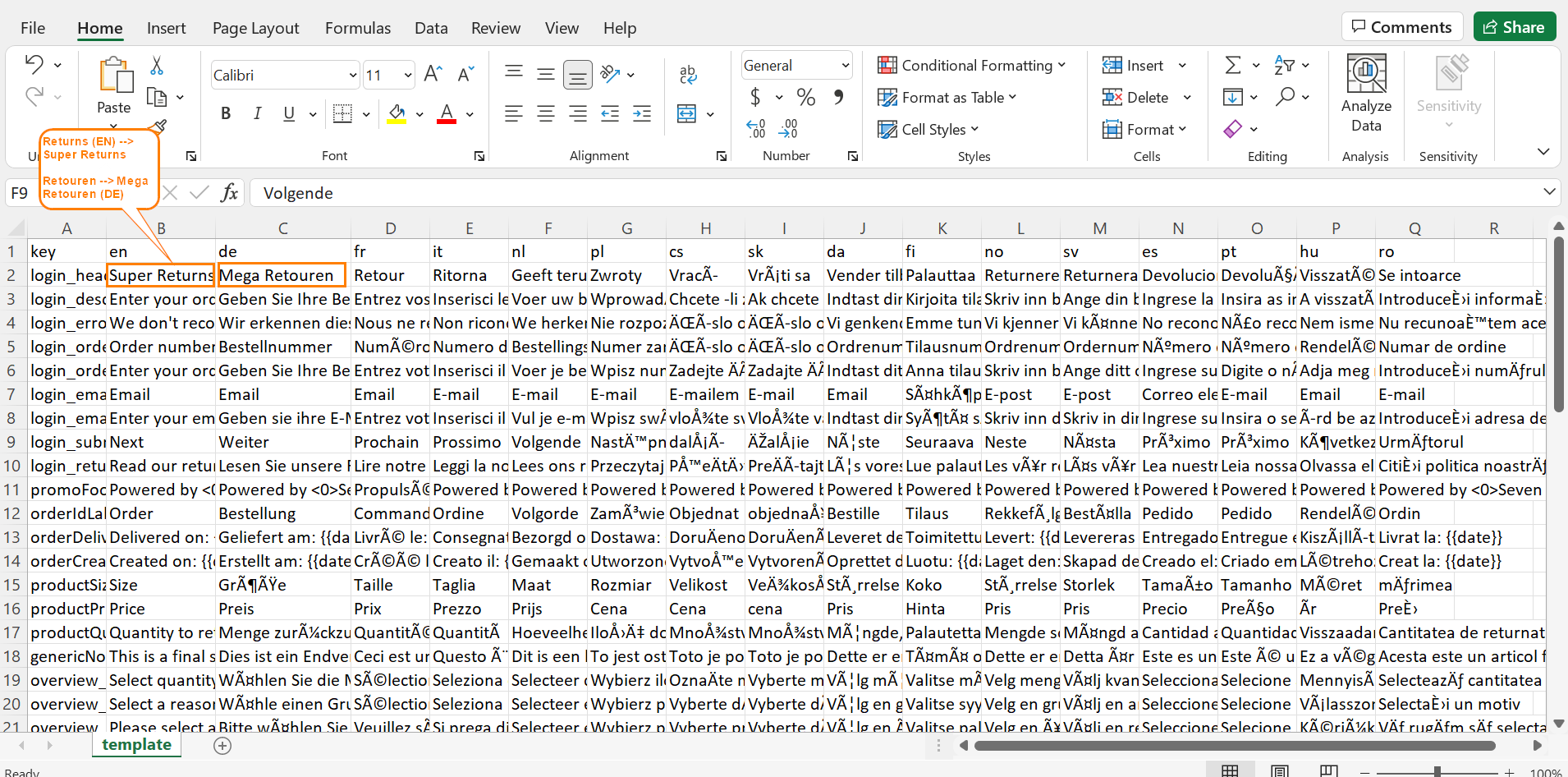Click the Fill down icon
Screen dimensions: 1568x777
[x=1232, y=97]
